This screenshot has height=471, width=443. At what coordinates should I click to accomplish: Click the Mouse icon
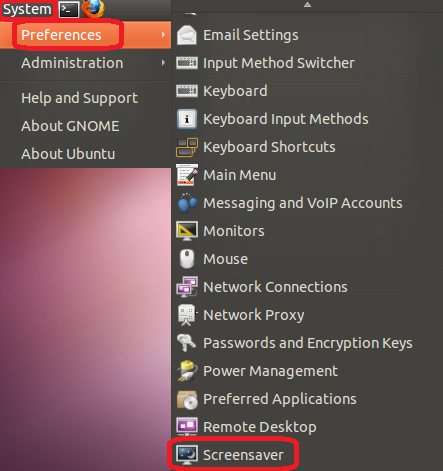(187, 259)
